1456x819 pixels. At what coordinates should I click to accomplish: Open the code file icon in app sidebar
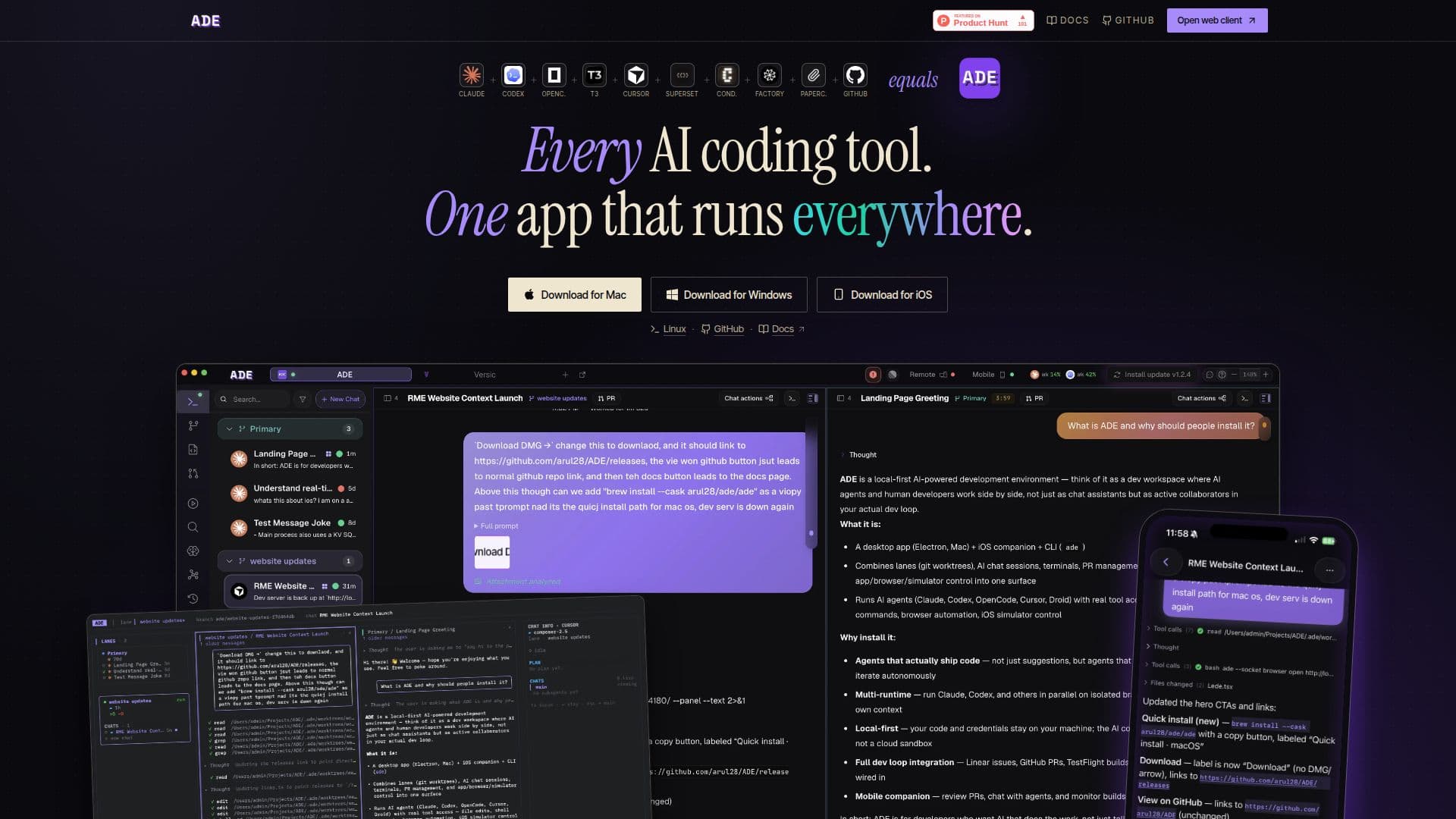[x=193, y=450]
